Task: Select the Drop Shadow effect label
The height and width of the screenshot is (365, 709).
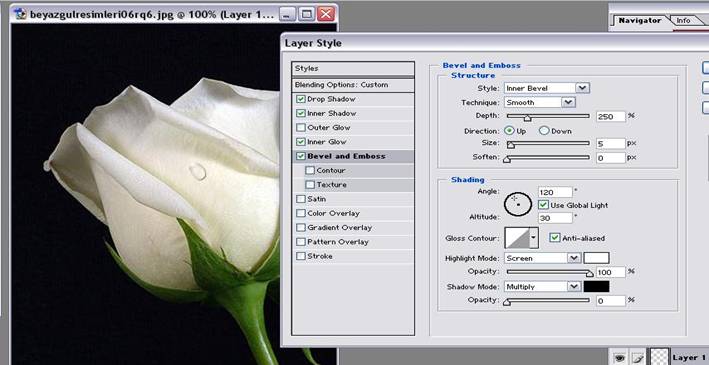Action: coord(331,99)
